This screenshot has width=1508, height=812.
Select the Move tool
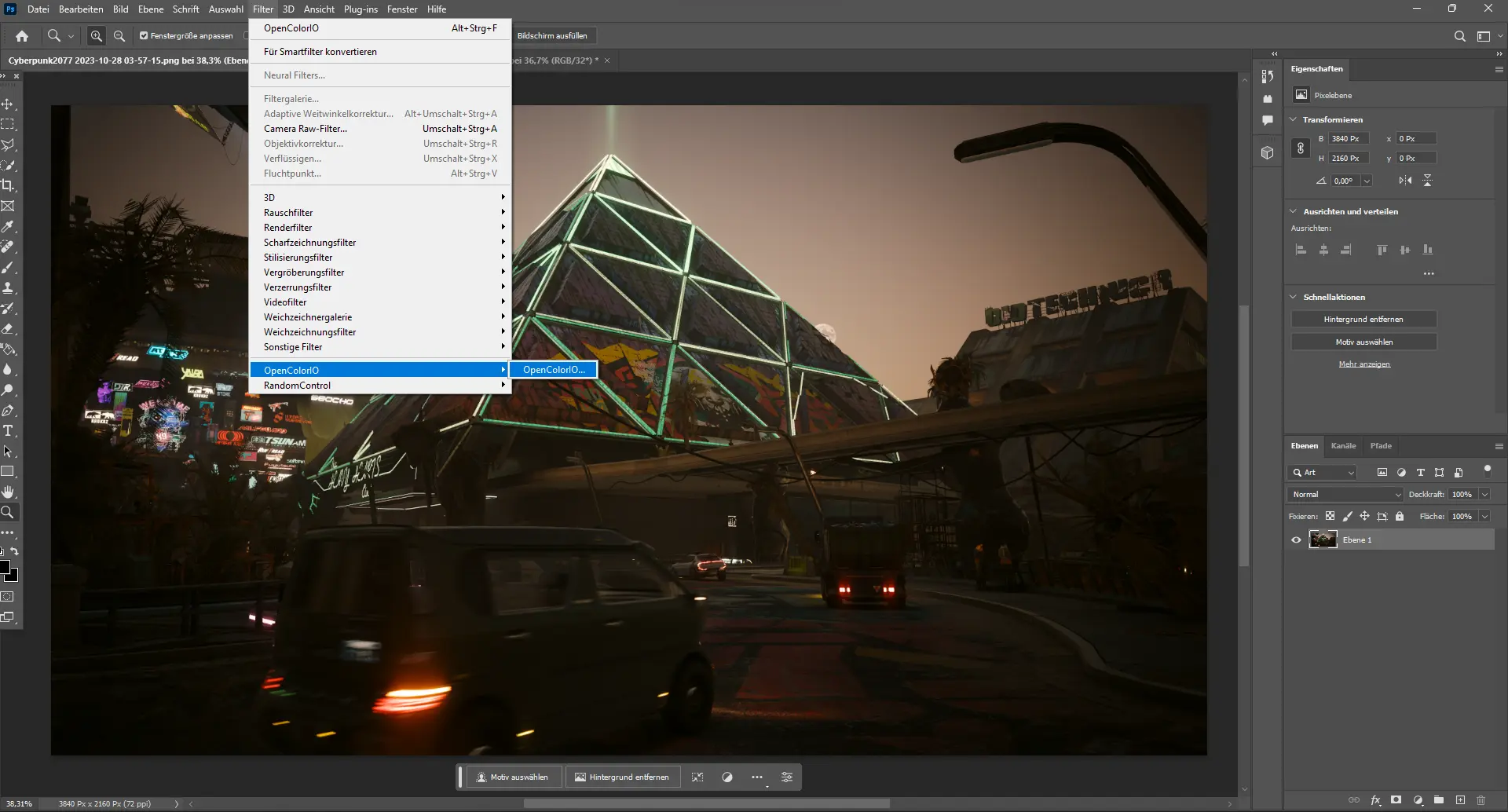[x=8, y=104]
